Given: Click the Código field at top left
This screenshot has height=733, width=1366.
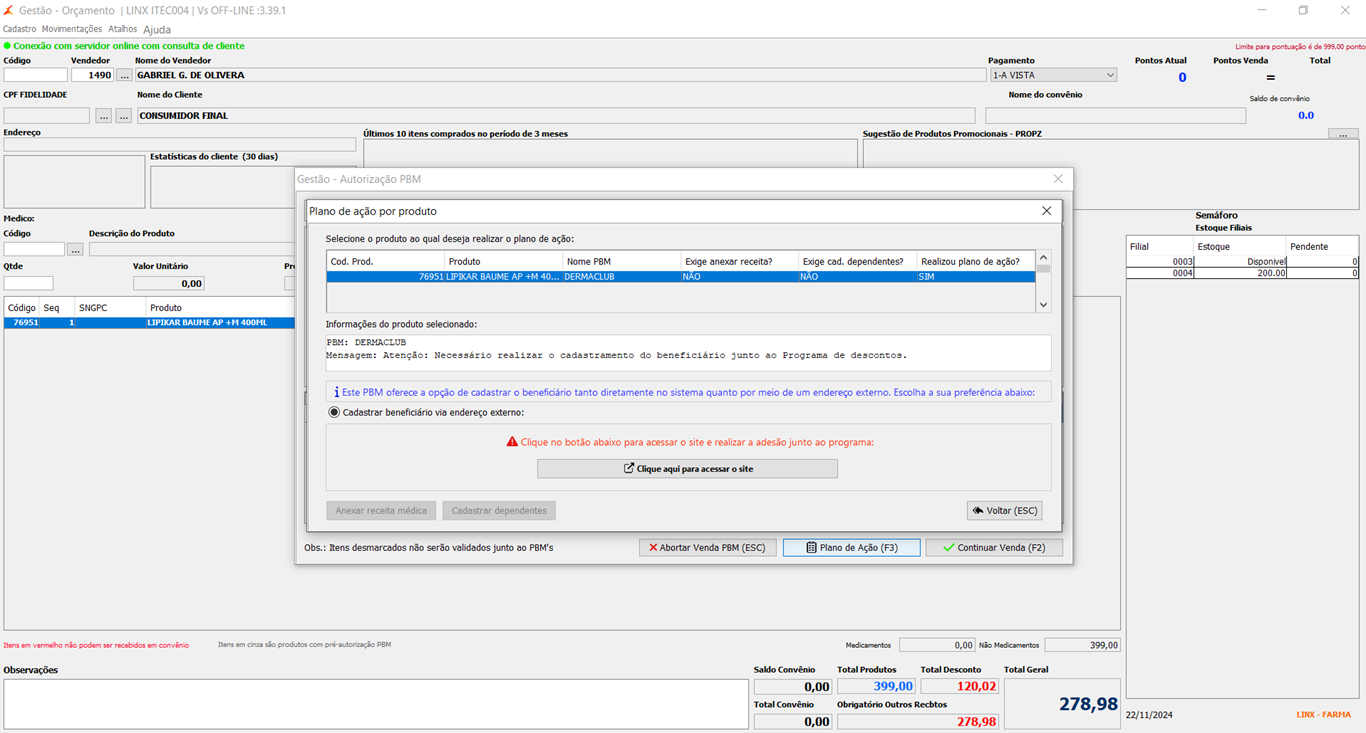Looking at the screenshot, I should (x=35, y=75).
